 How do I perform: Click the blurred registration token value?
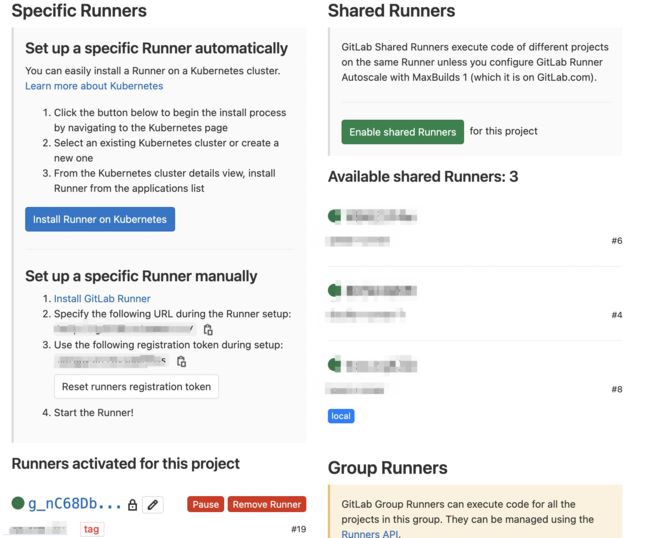pyautogui.click(x=111, y=361)
